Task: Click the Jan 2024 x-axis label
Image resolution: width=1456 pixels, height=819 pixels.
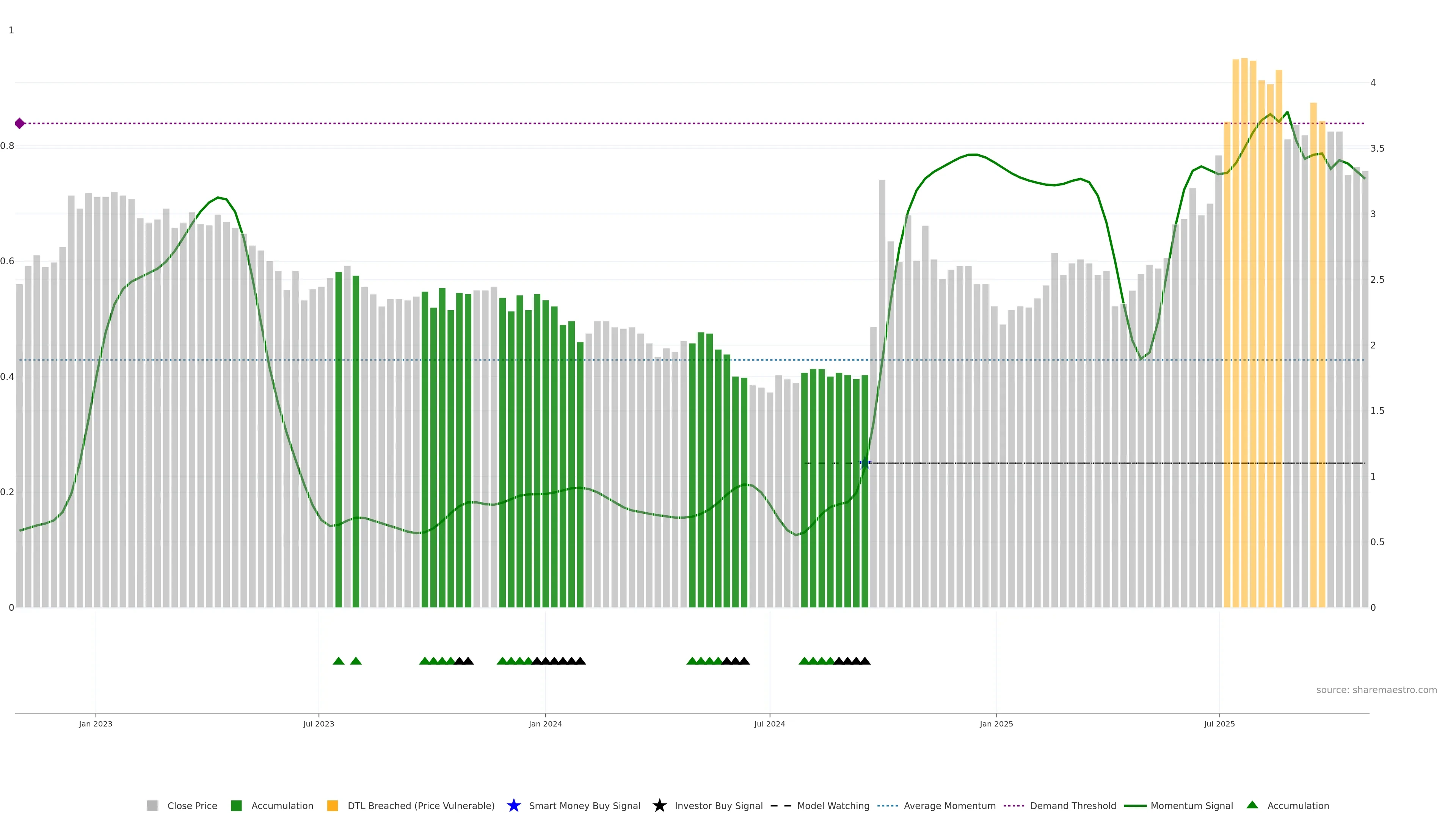Action: (545, 723)
